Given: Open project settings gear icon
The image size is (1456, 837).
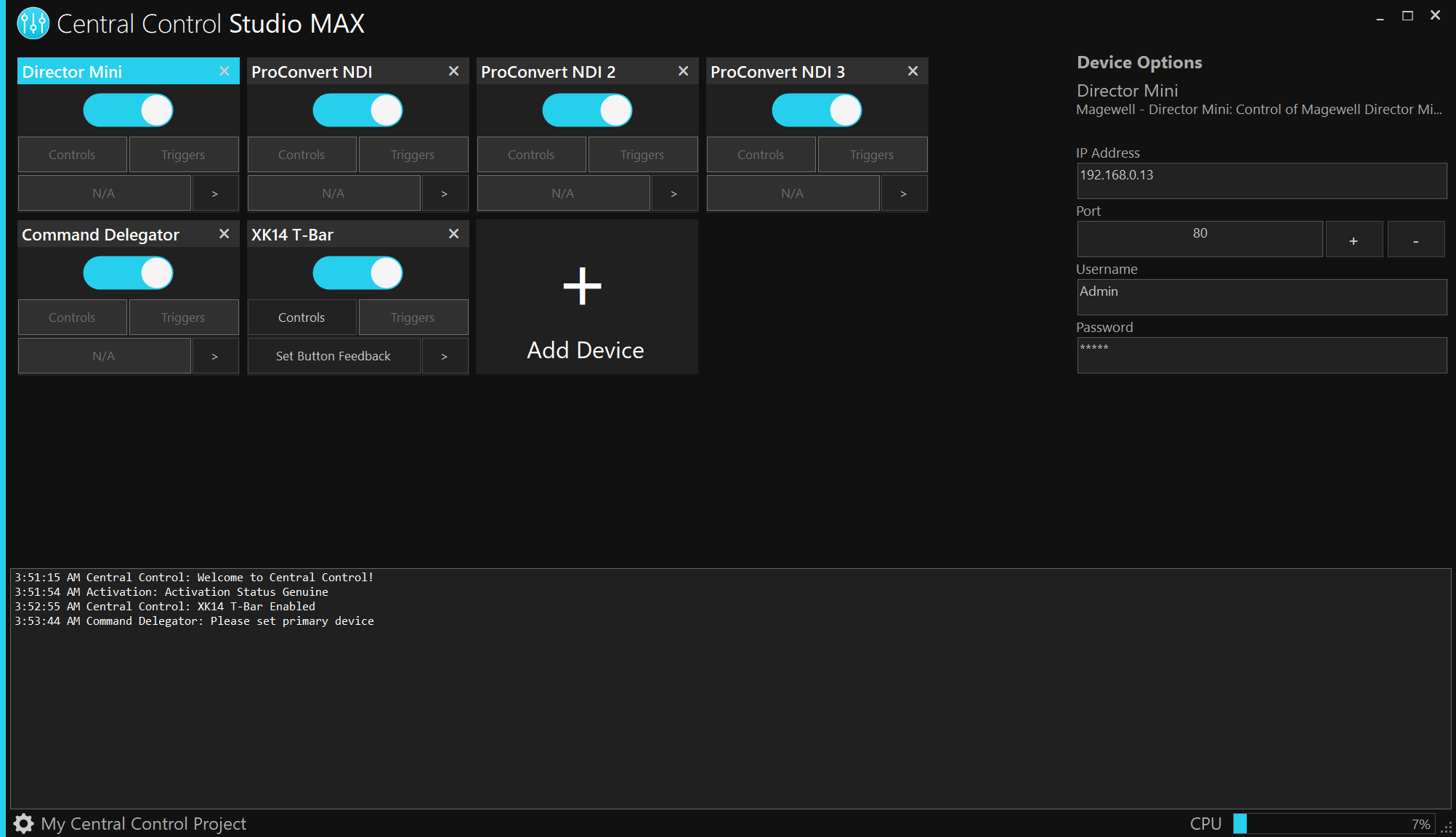Looking at the screenshot, I should pyautogui.click(x=23, y=823).
